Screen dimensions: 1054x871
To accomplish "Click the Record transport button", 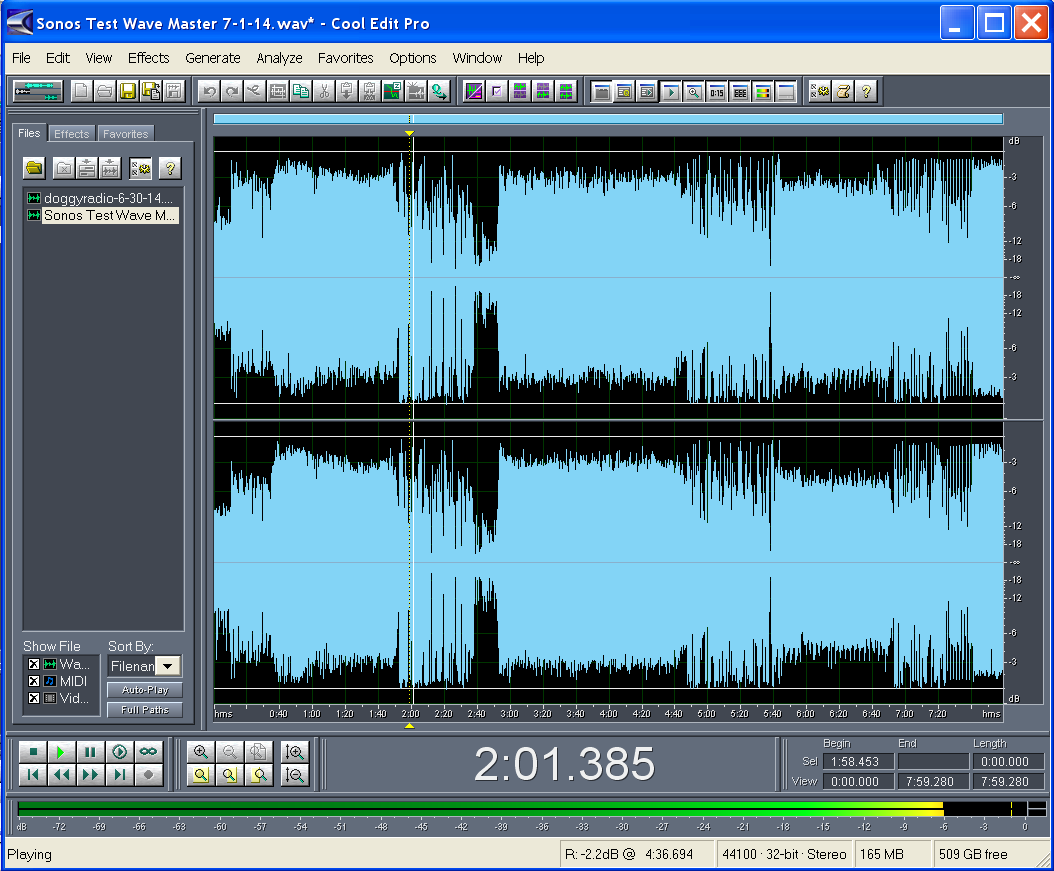I will [x=148, y=775].
